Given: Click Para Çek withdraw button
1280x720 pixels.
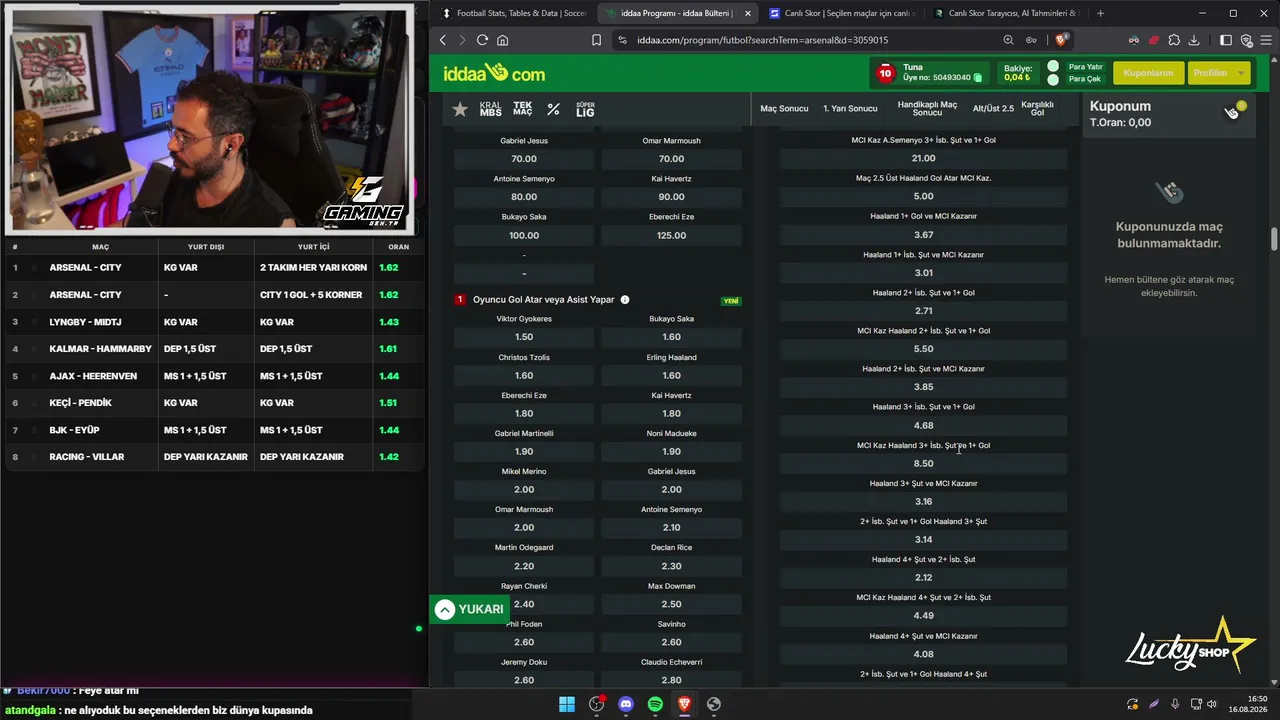Looking at the screenshot, I should 1084,79.
